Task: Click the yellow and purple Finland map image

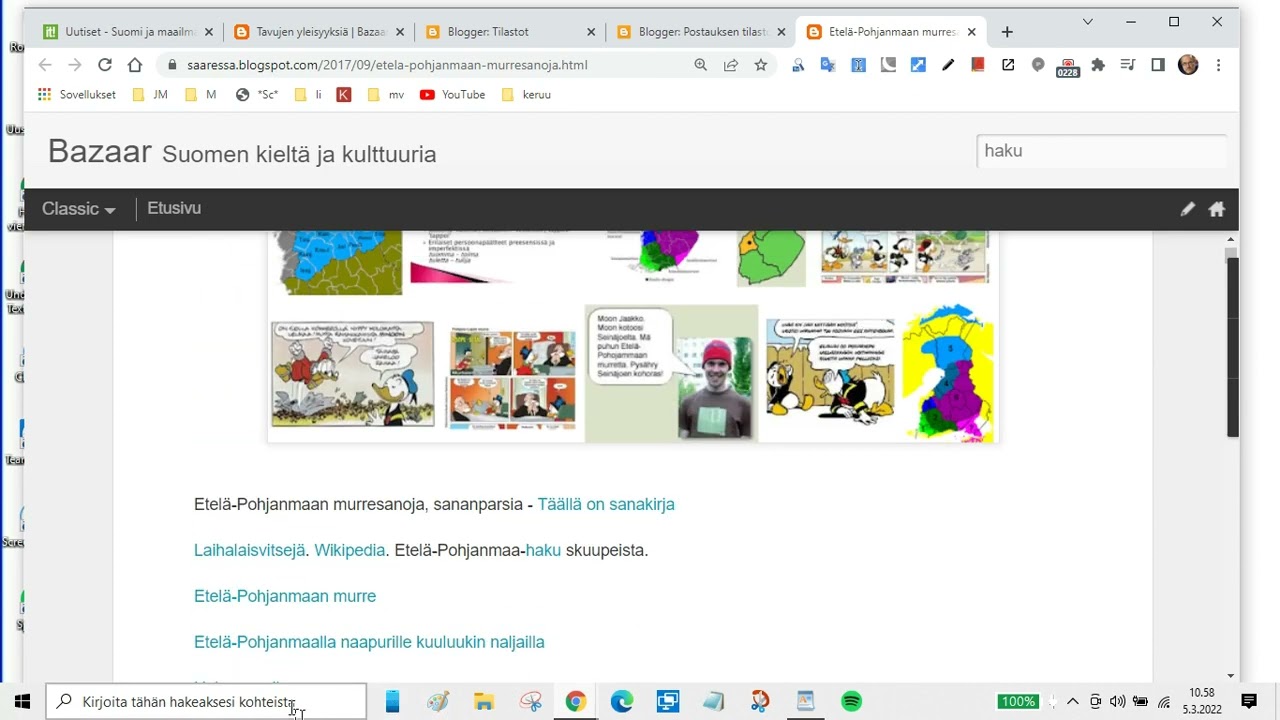Action: tap(948, 373)
